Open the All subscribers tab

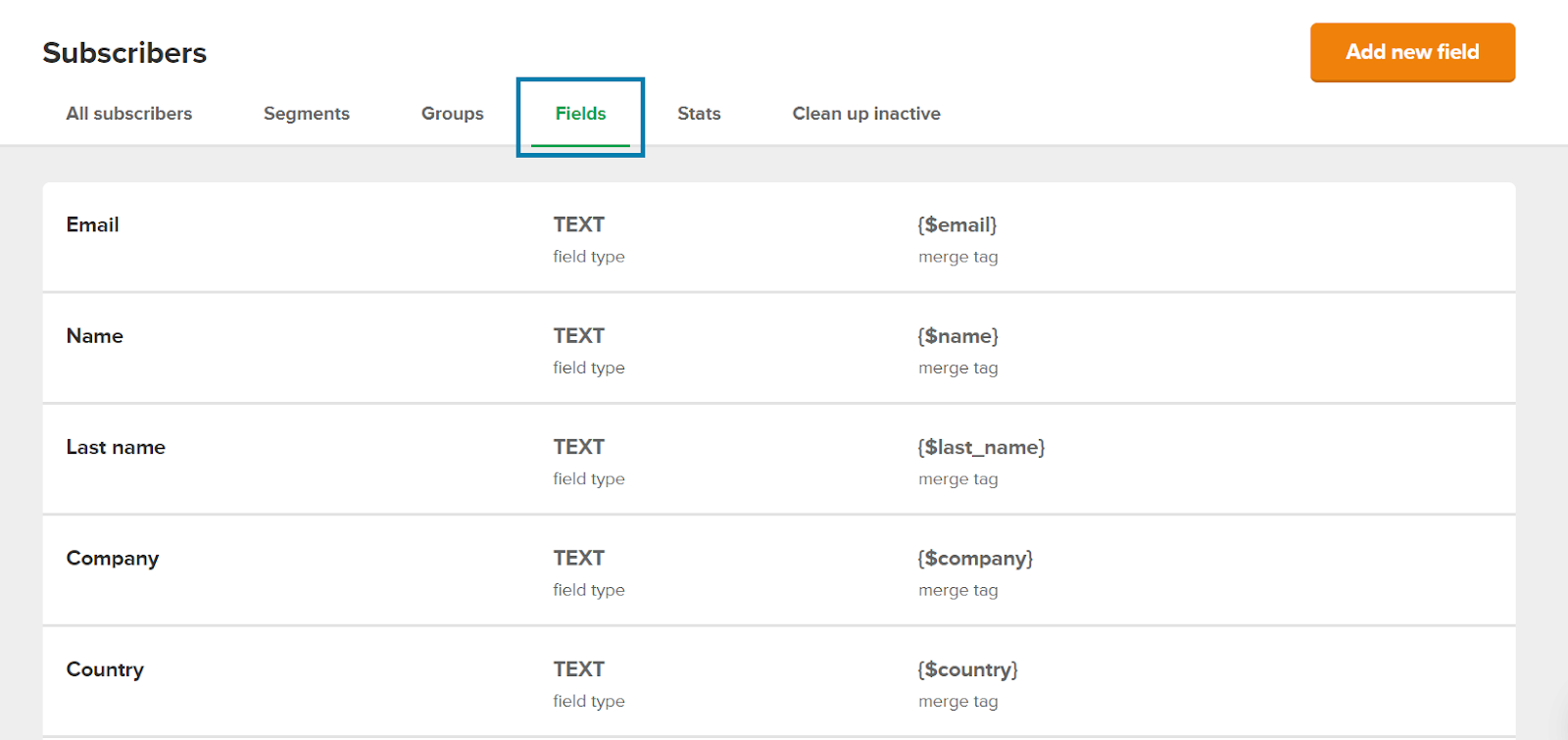[x=129, y=114]
